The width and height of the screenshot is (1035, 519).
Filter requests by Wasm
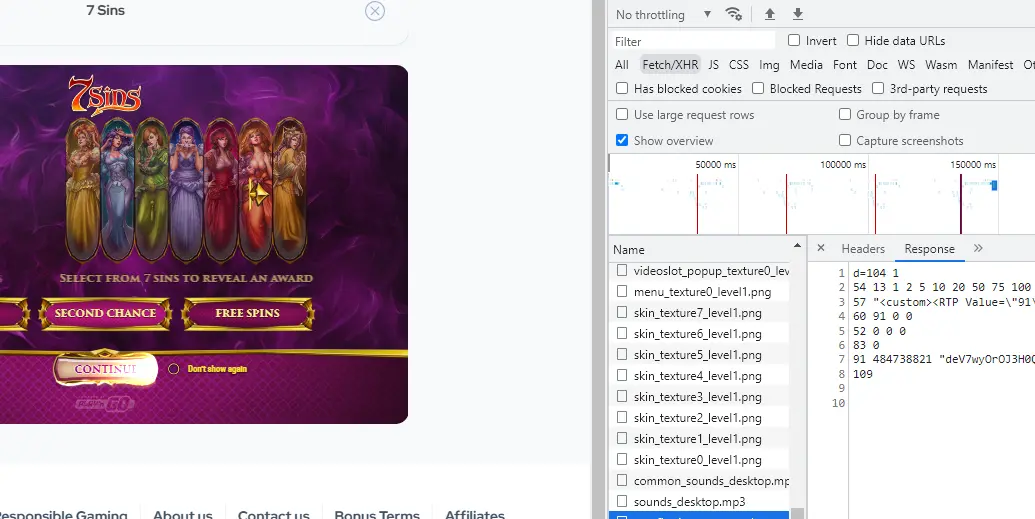coord(941,65)
